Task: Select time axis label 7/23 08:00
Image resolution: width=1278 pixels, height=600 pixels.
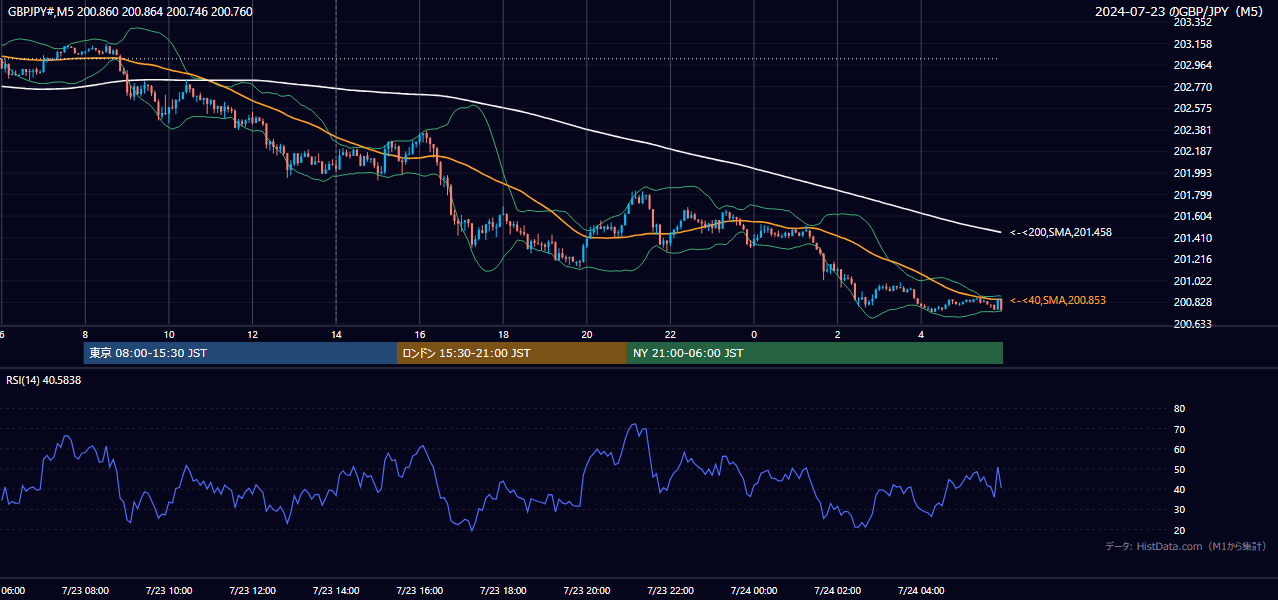Action: [84, 590]
